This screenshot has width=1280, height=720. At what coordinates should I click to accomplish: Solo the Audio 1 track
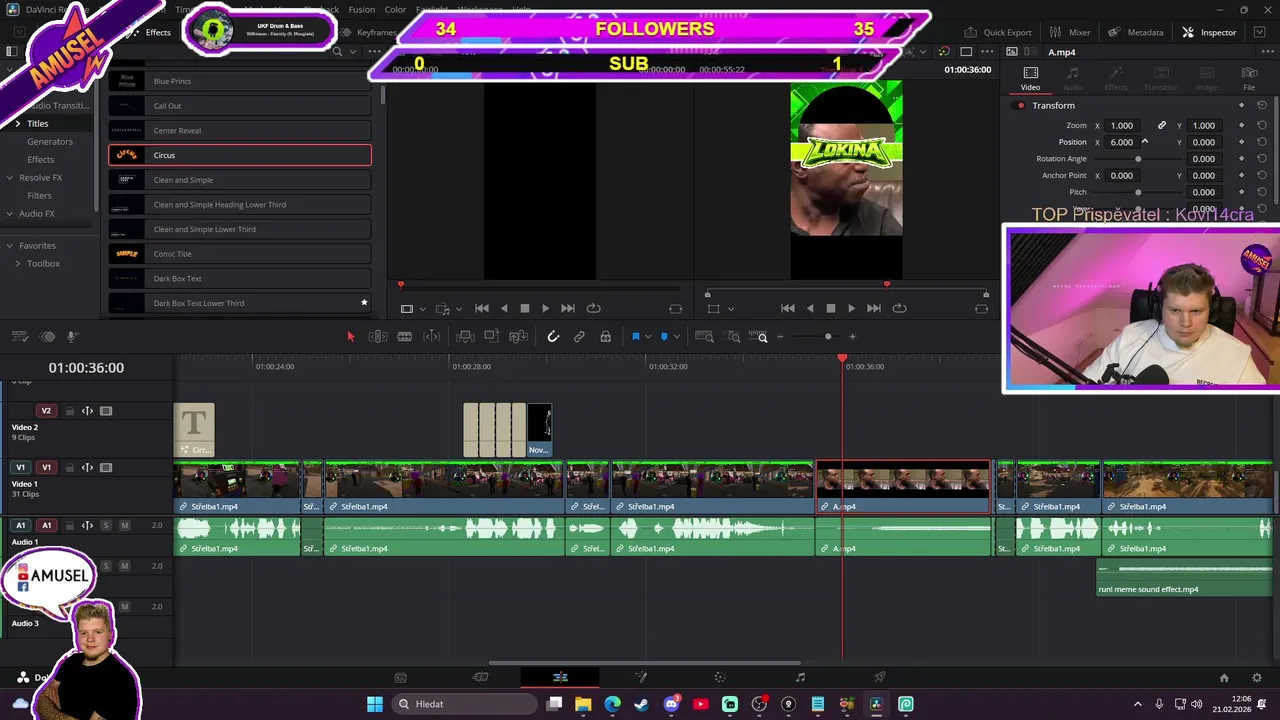[x=105, y=525]
